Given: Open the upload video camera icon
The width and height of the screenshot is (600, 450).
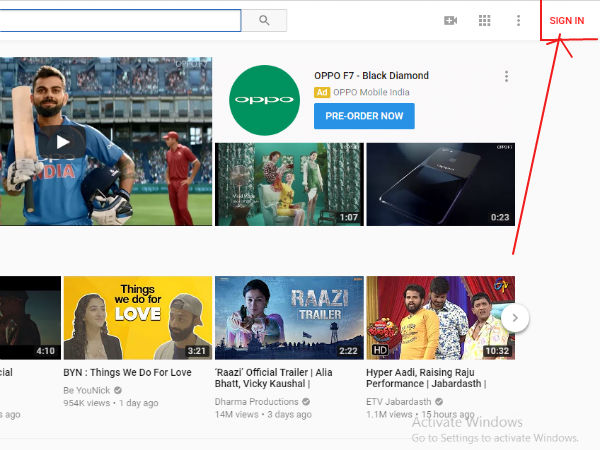Looking at the screenshot, I should (x=450, y=20).
